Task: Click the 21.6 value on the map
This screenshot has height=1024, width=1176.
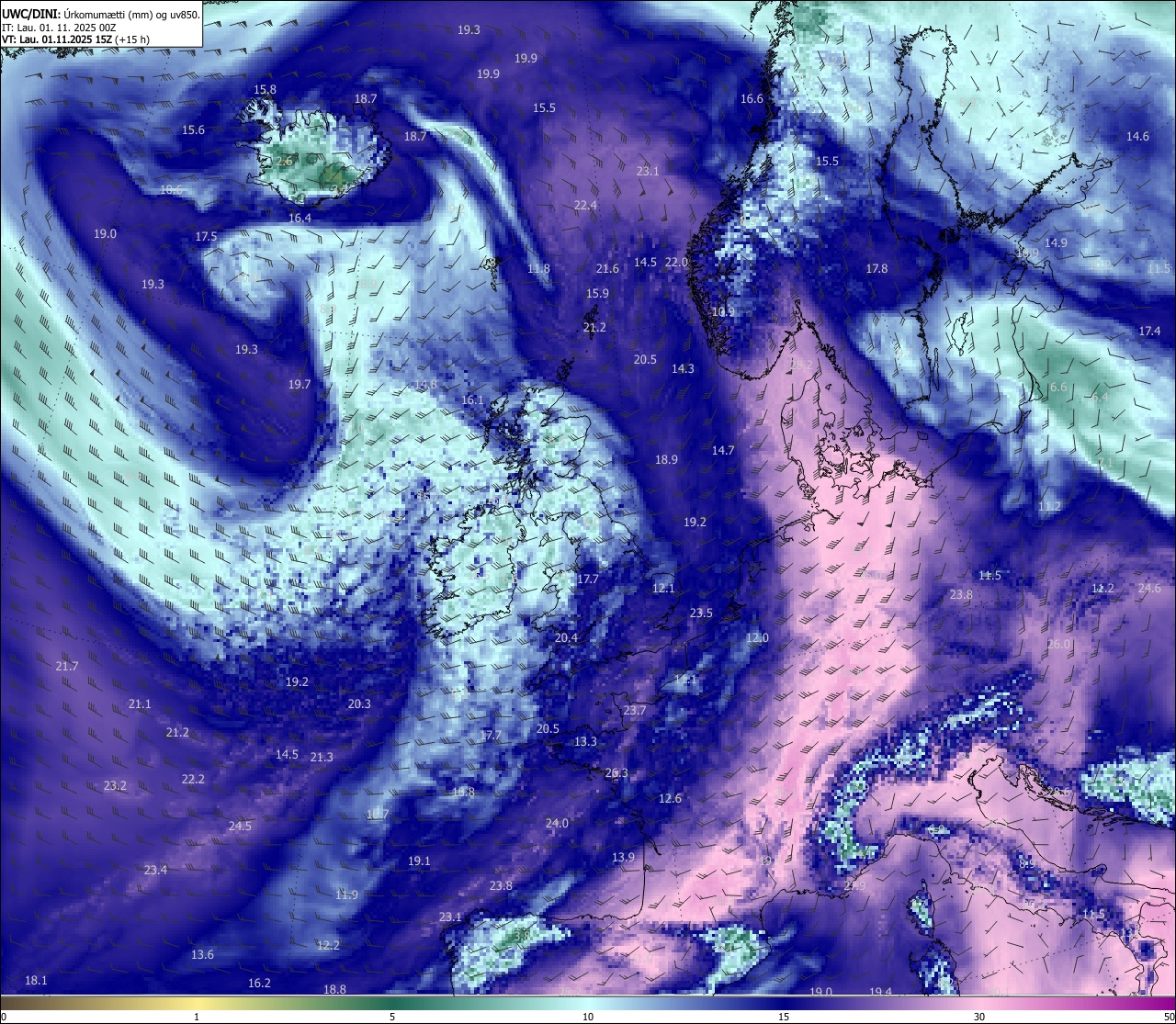Action: click(x=607, y=268)
